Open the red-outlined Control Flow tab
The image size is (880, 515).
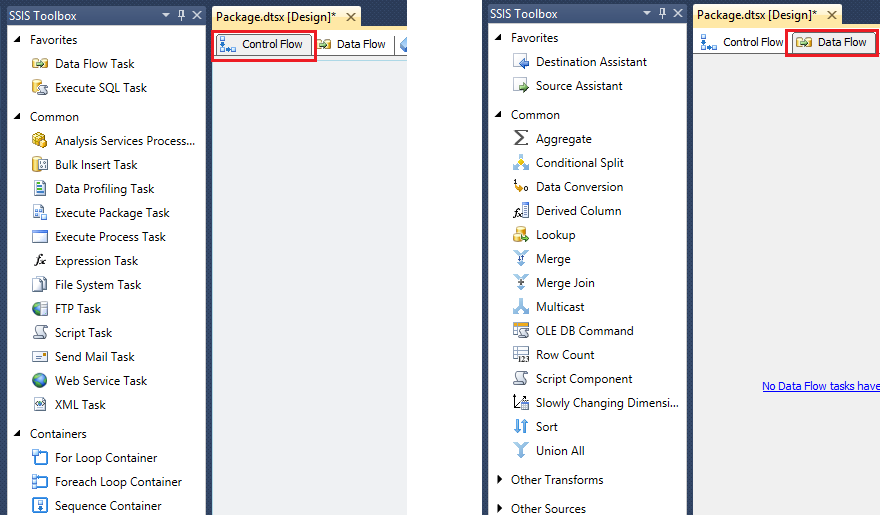(x=265, y=45)
